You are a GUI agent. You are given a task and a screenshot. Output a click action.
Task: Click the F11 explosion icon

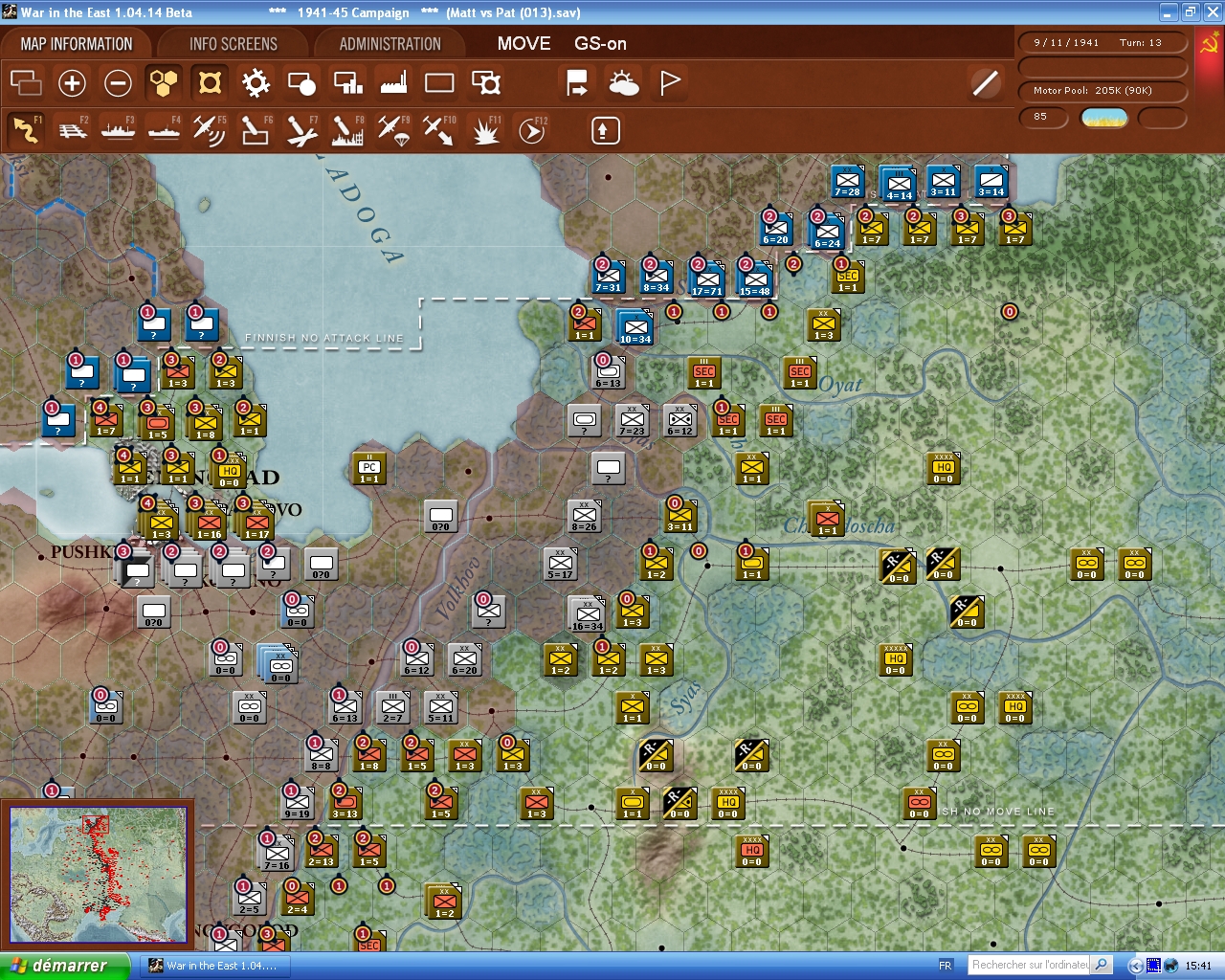click(485, 130)
